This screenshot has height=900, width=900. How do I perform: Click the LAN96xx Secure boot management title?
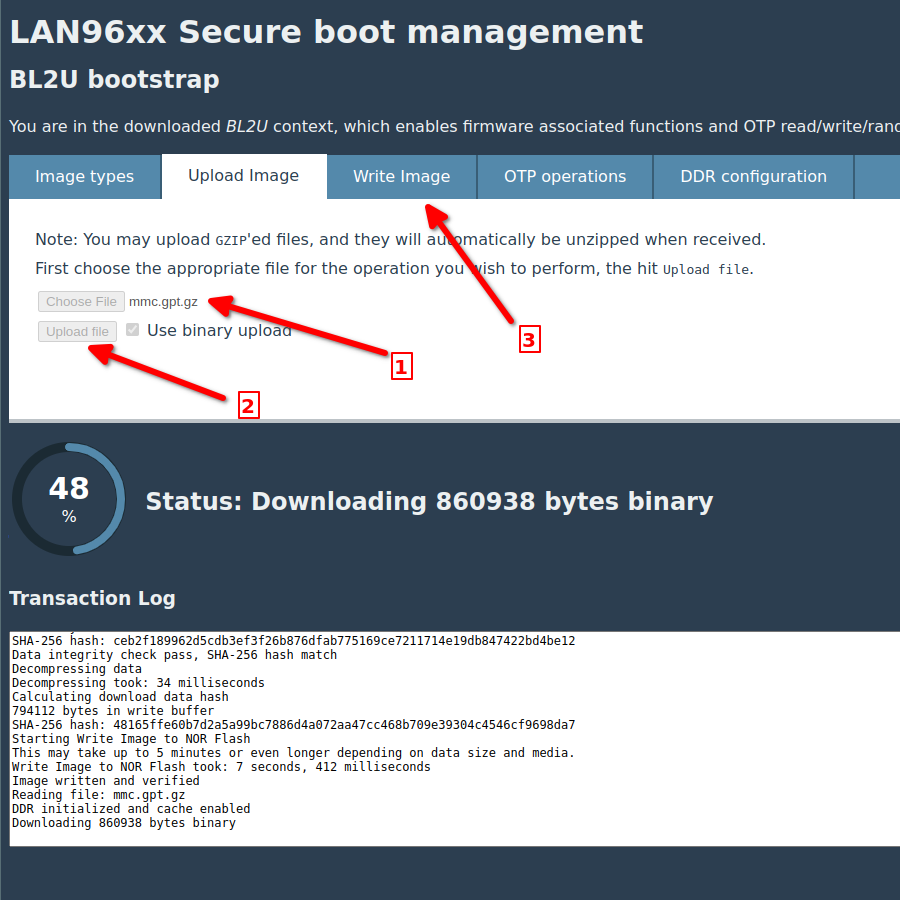(x=326, y=32)
